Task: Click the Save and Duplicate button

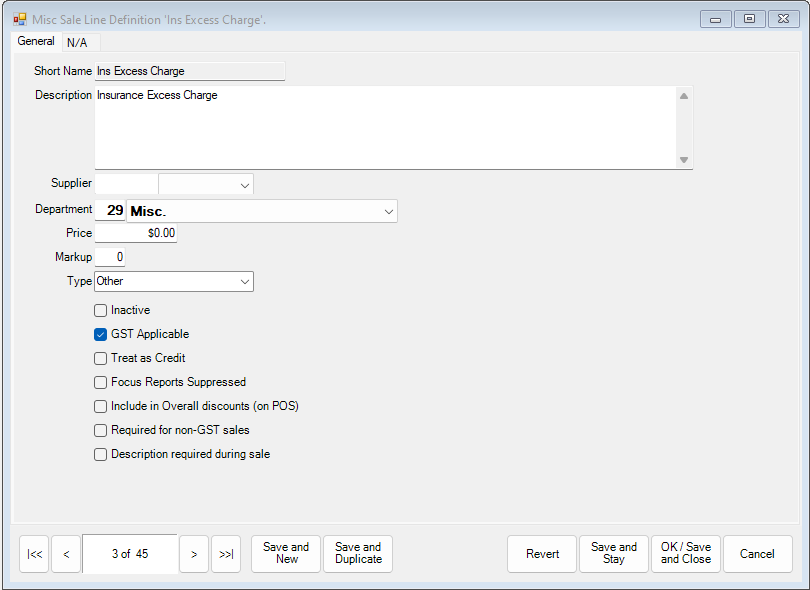Action: click(x=357, y=554)
